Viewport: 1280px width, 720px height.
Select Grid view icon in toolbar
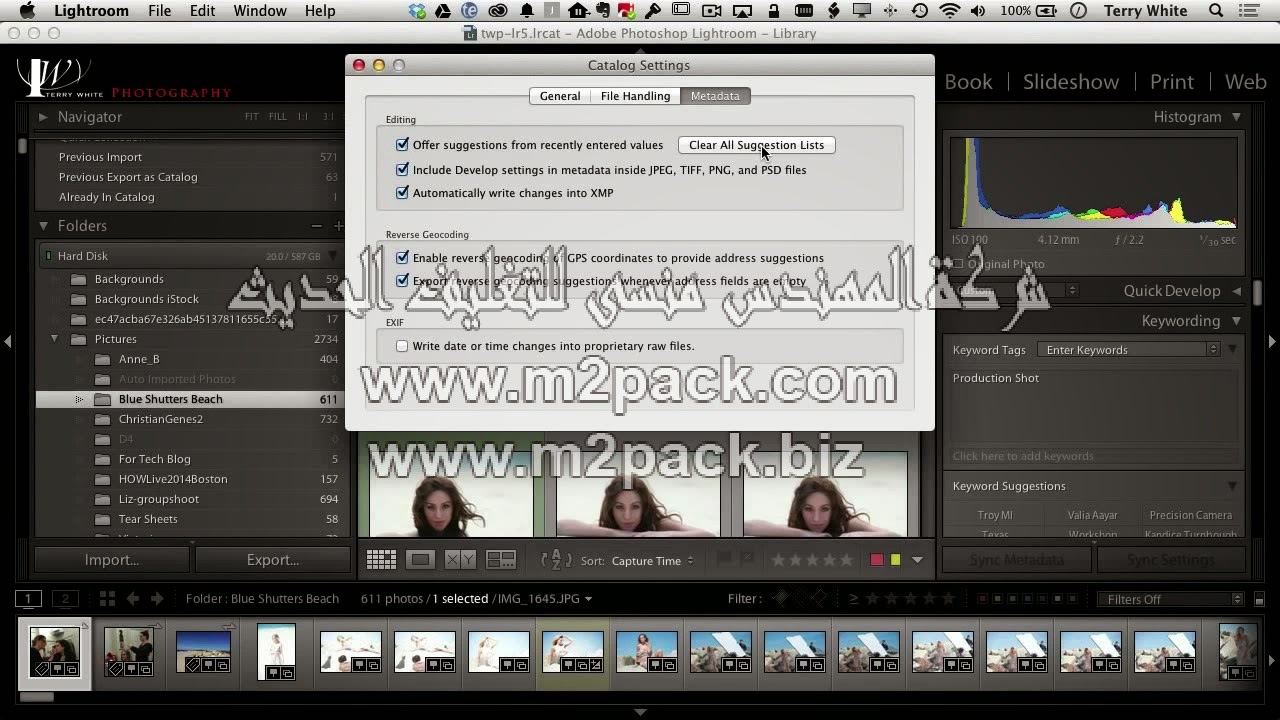[381, 560]
